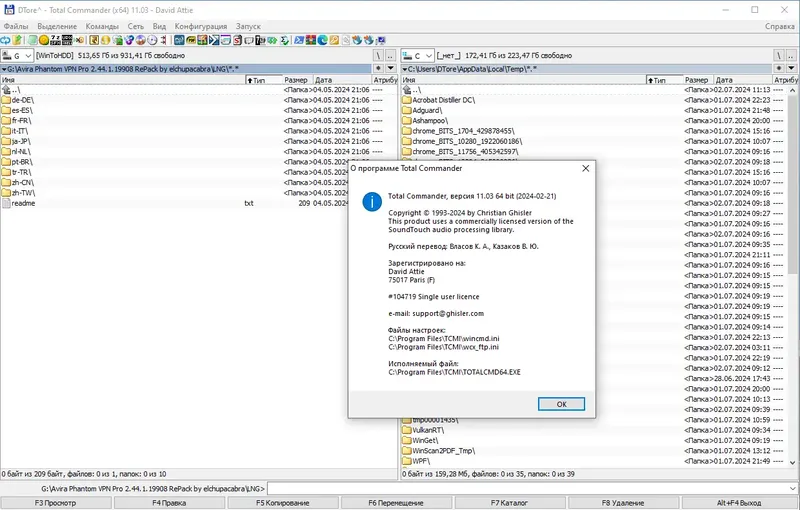The width and height of the screenshot is (800, 510).
Task: Select the Adguard folder in the right panel
Action: point(594,110)
